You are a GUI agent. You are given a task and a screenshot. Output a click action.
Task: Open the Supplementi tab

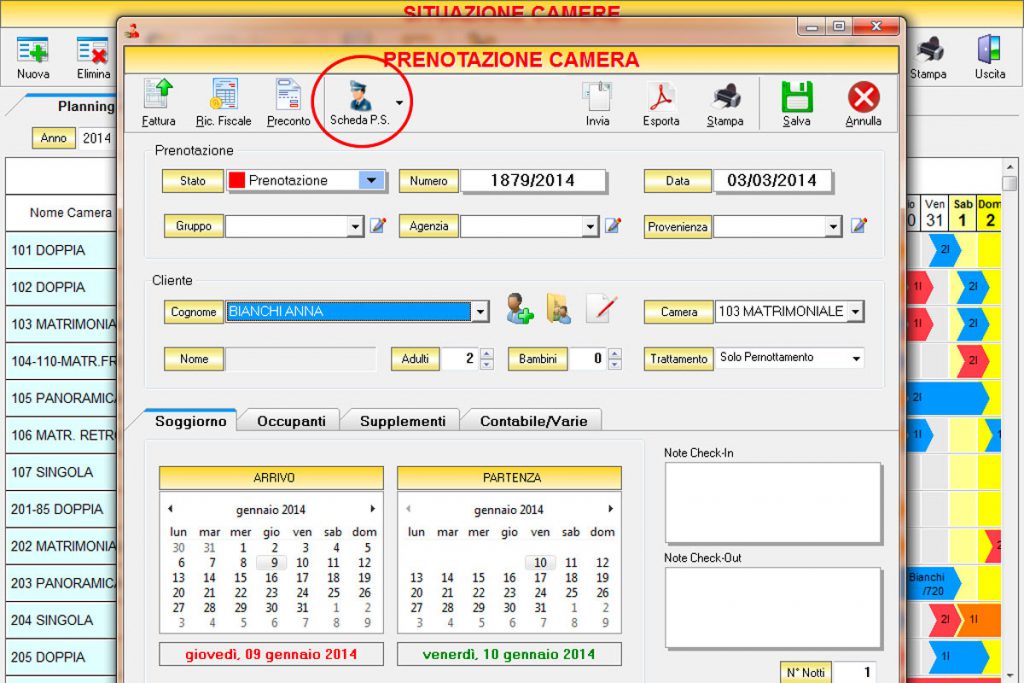[x=402, y=421]
